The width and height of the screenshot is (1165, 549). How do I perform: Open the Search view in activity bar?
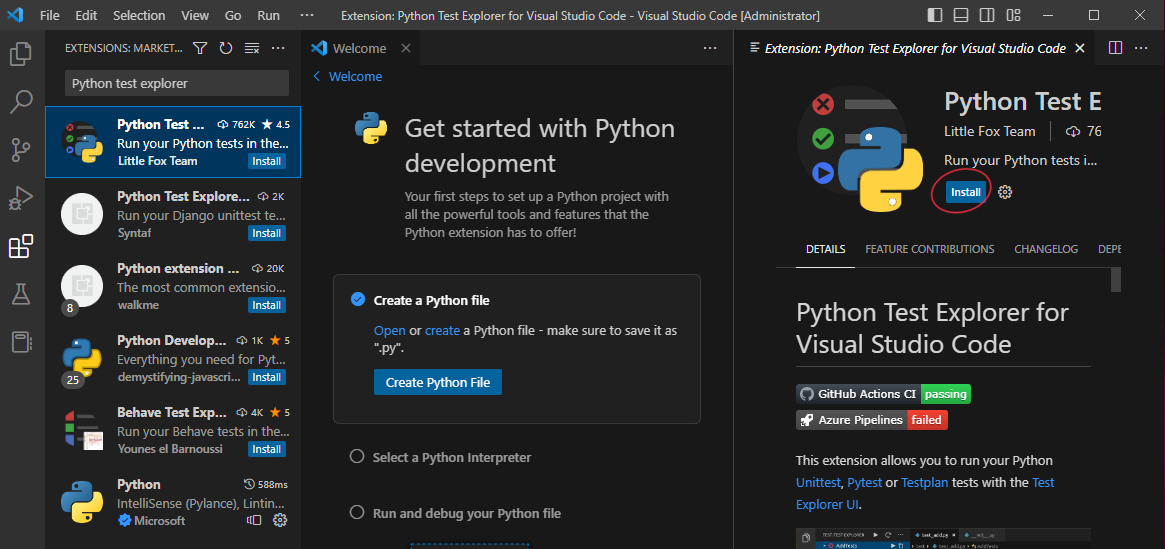click(x=21, y=102)
